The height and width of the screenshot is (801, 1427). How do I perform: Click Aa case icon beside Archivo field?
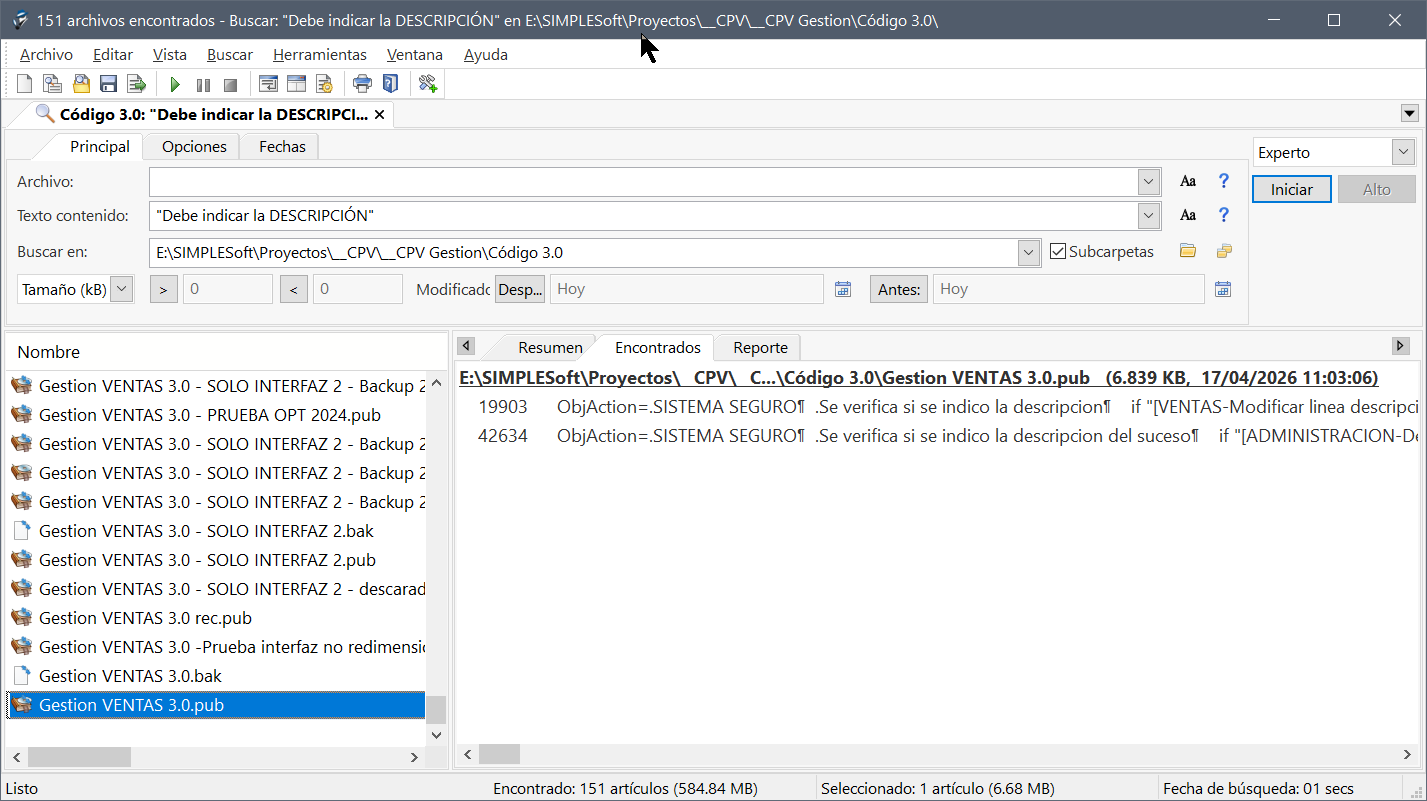1188,182
